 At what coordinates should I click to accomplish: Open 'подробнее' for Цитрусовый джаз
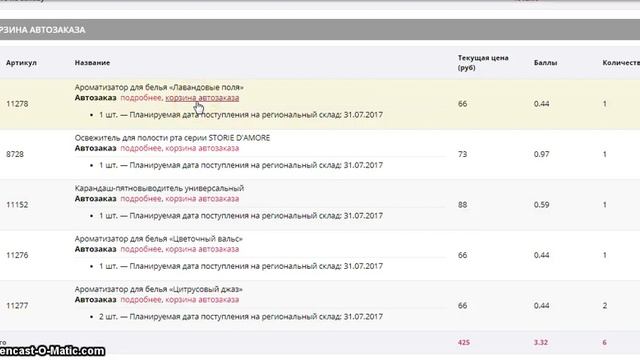point(141,300)
